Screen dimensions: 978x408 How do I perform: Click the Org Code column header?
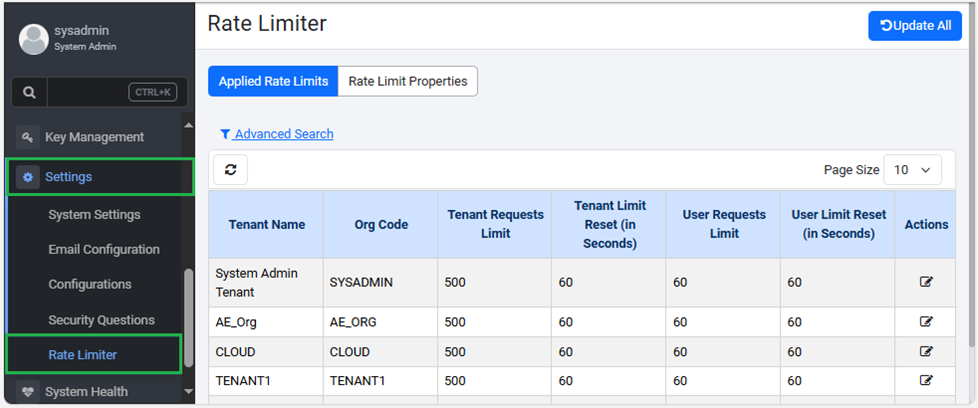pyautogui.click(x=381, y=225)
